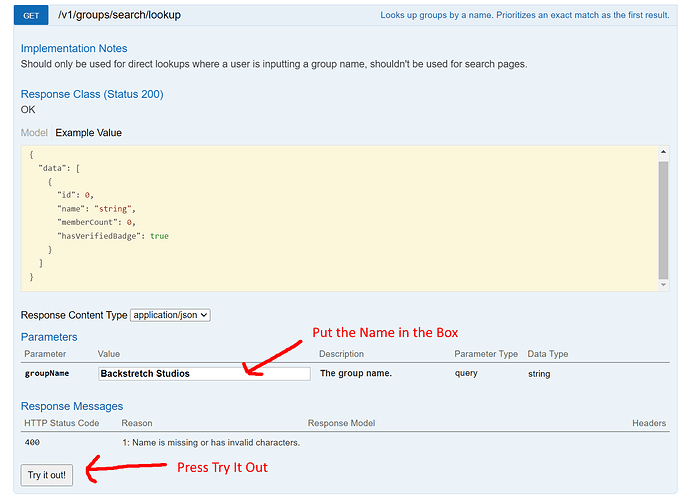Click the 400 HTTP status code

click(32, 442)
